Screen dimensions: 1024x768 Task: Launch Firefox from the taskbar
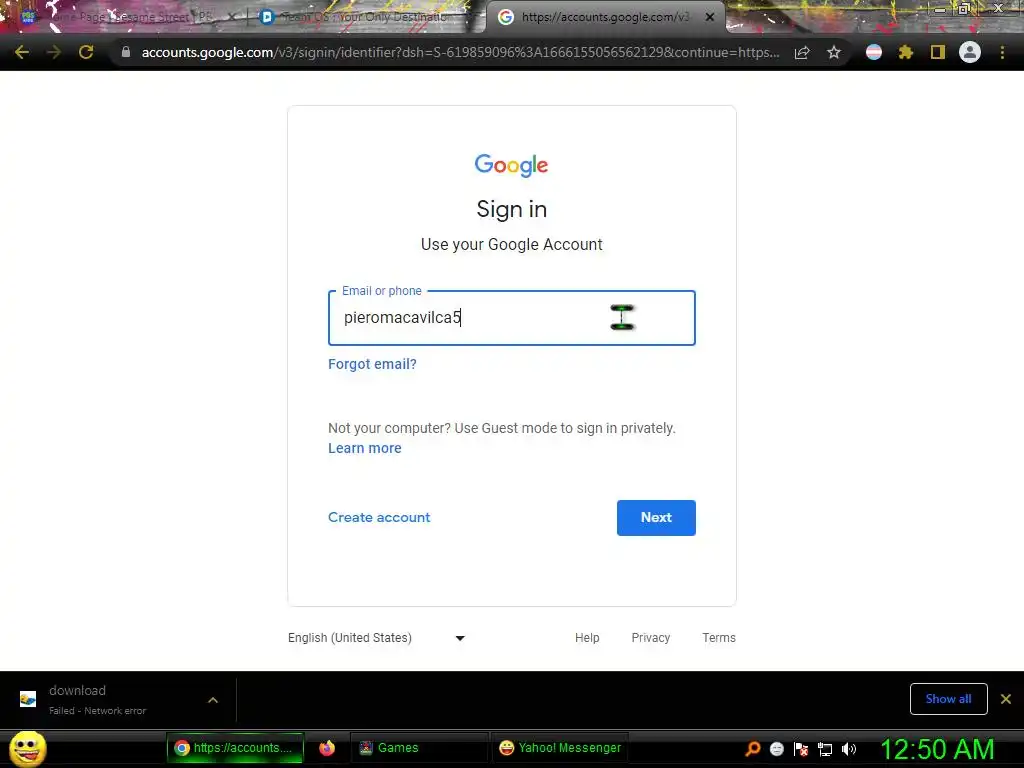(x=327, y=748)
